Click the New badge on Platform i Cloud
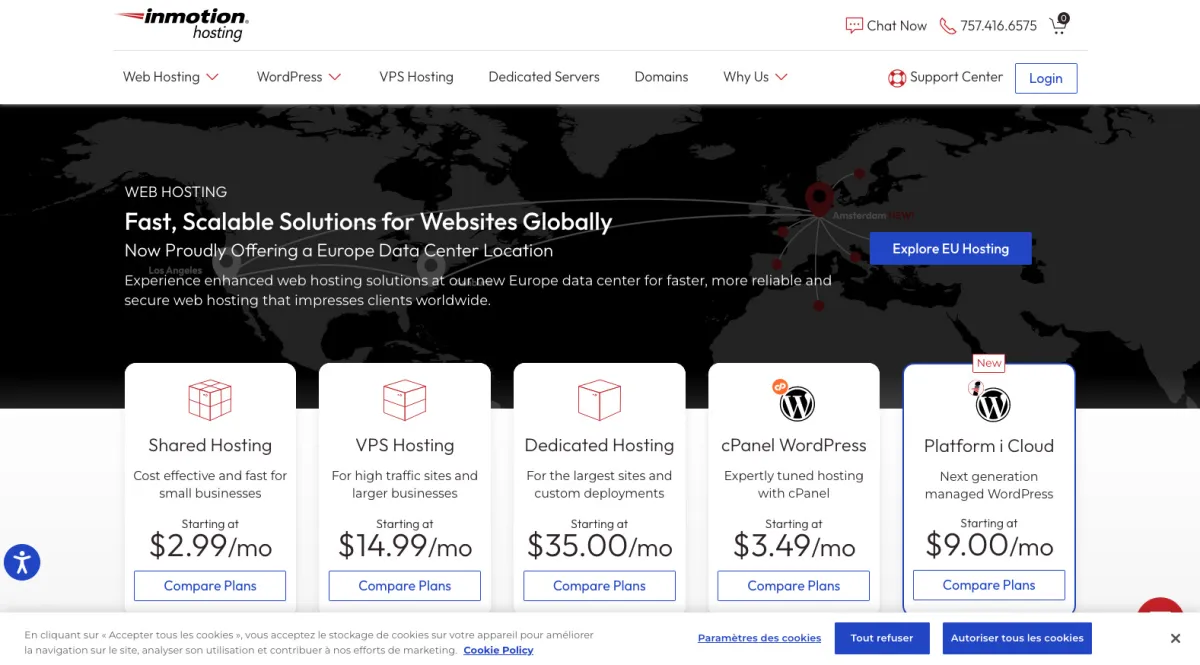 pos(989,363)
